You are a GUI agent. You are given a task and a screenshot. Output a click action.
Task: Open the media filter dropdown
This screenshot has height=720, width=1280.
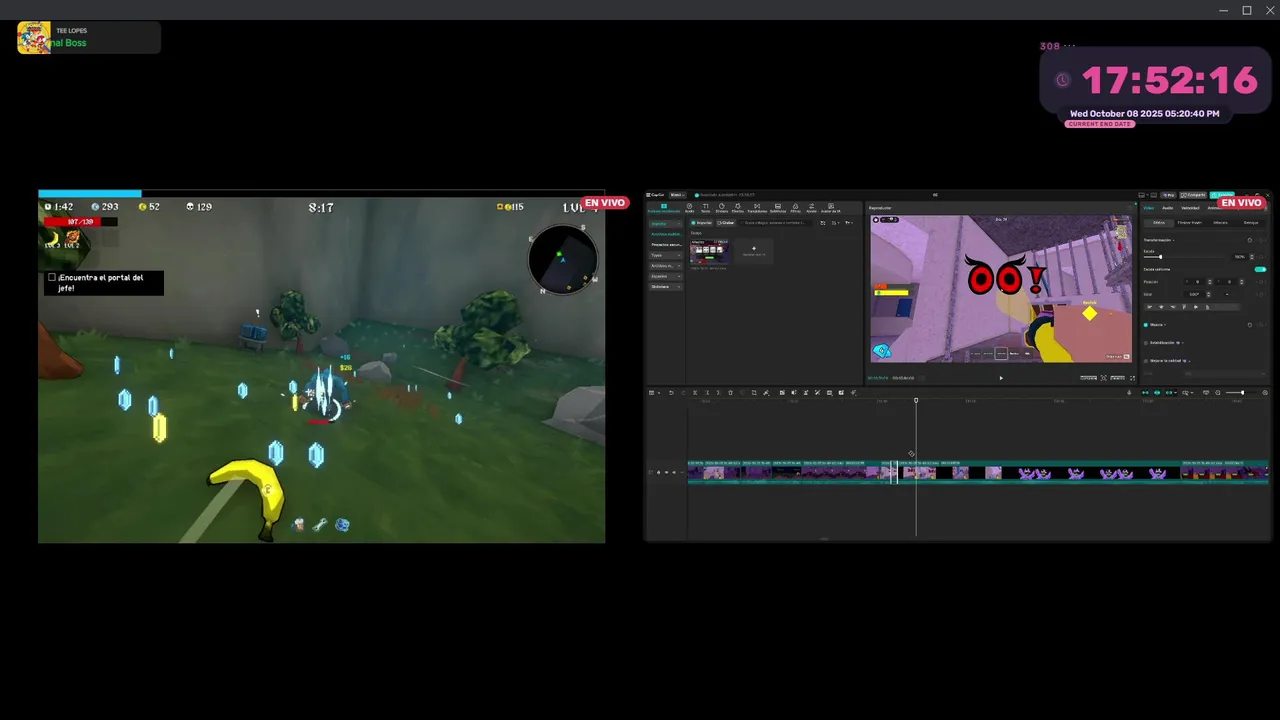point(849,223)
